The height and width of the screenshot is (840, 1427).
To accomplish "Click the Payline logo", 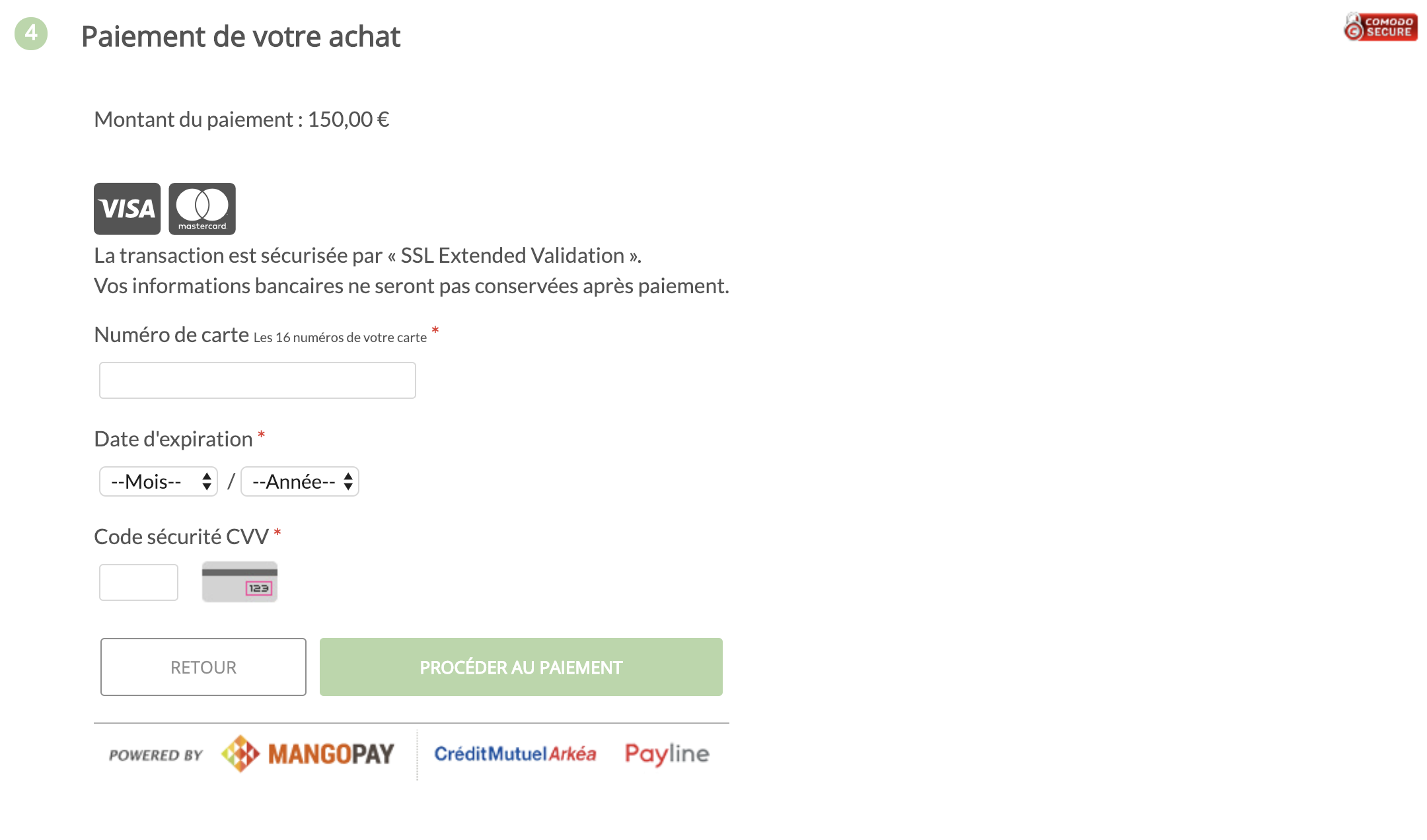I will point(667,753).
